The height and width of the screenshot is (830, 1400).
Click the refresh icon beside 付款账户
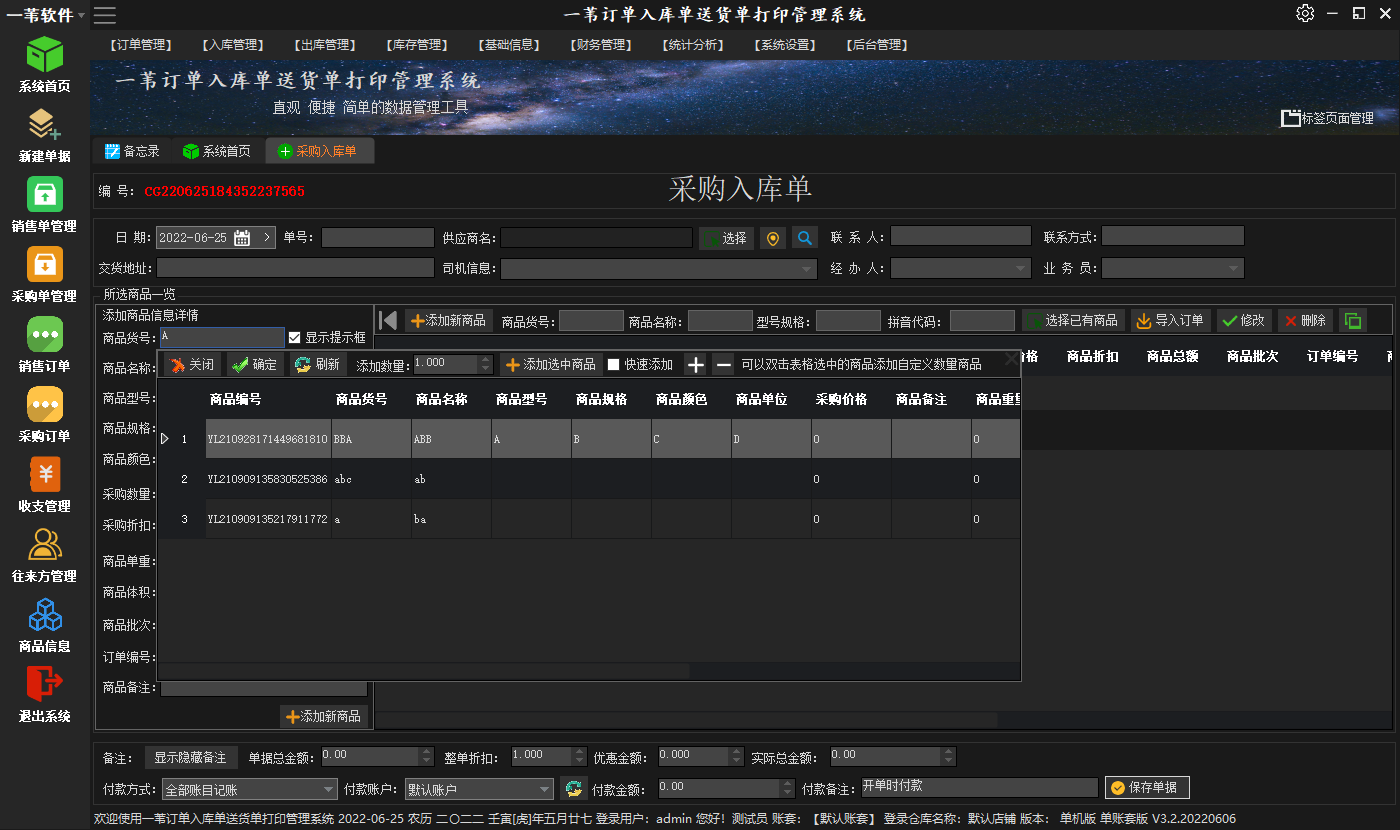(573, 789)
